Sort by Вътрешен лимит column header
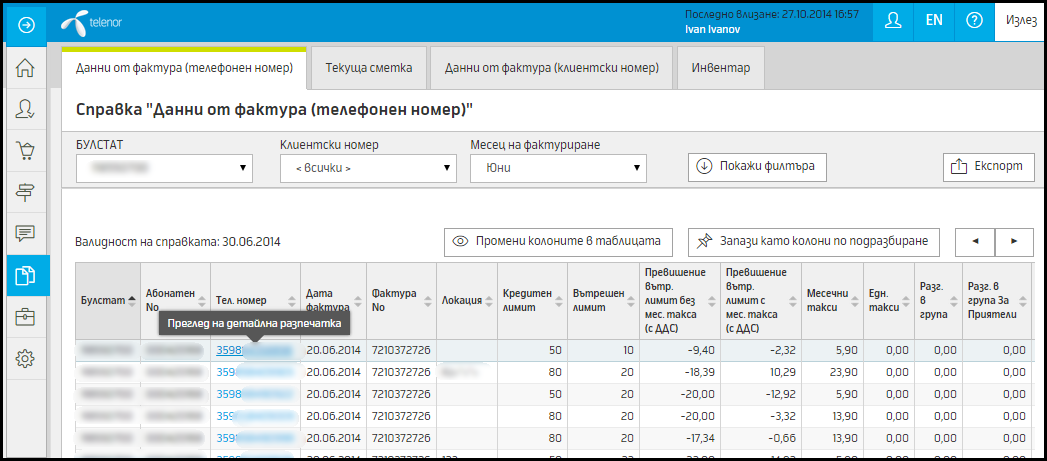1047x461 pixels. [x=603, y=301]
